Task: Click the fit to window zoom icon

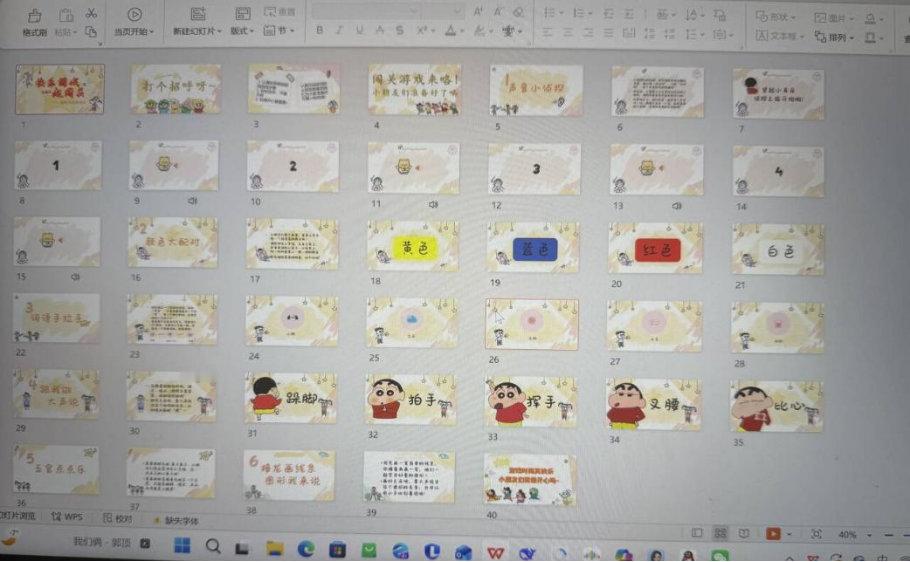Action: point(816,534)
